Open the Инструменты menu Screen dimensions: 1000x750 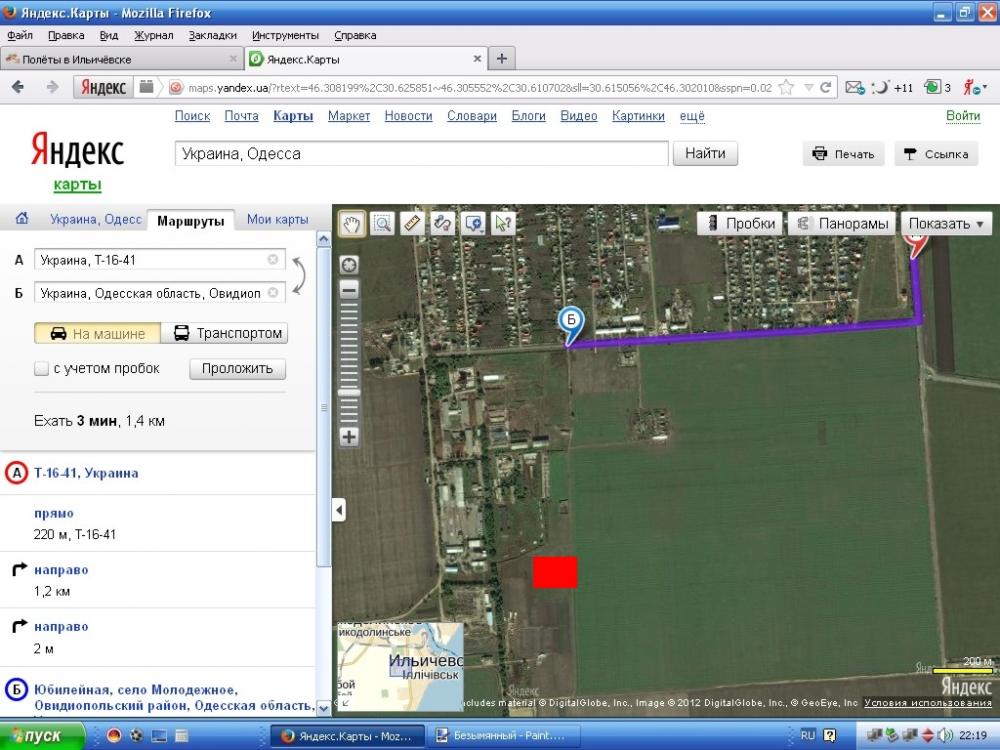(x=285, y=35)
